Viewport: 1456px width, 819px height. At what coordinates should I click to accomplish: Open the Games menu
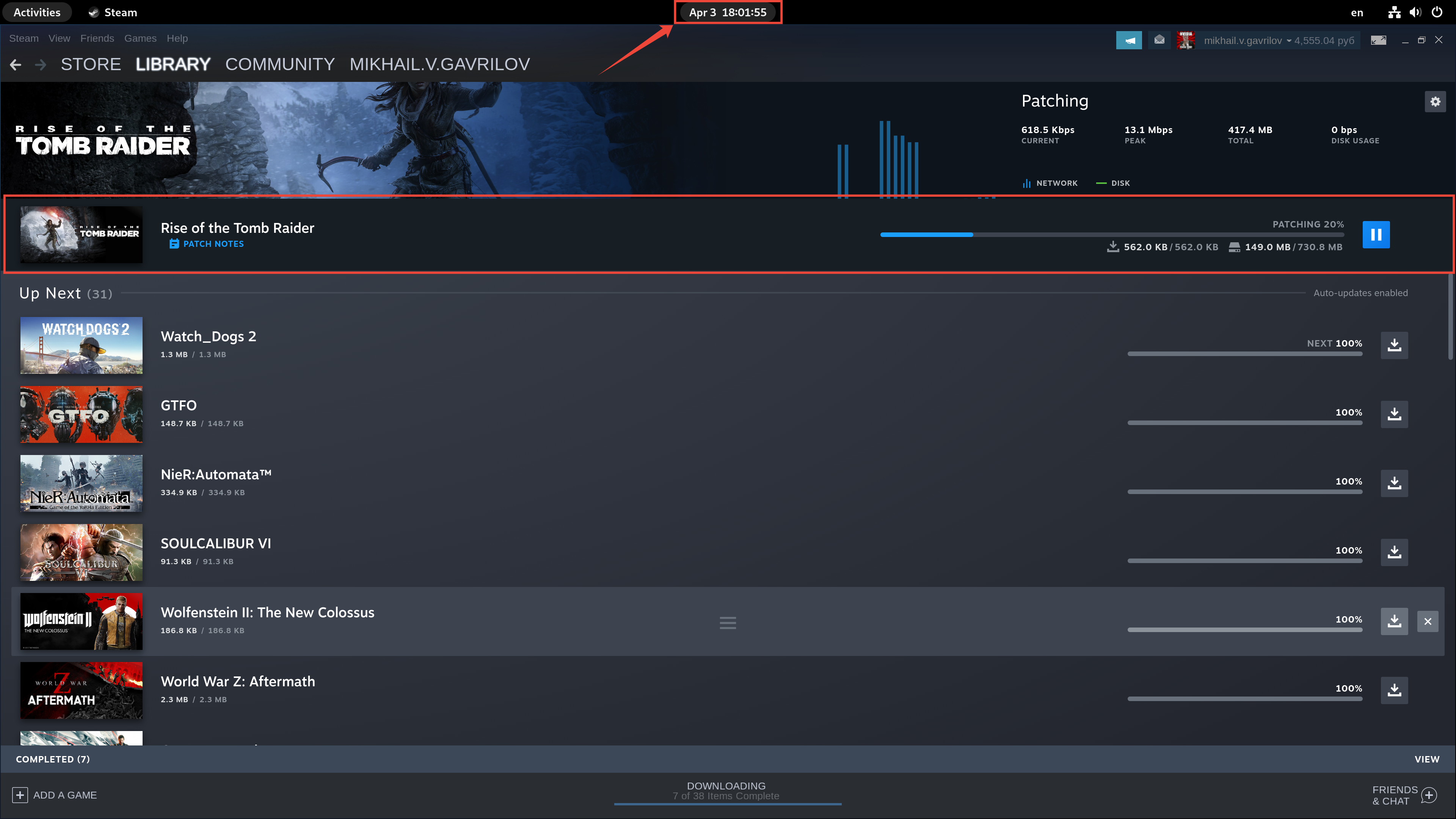pos(140,38)
